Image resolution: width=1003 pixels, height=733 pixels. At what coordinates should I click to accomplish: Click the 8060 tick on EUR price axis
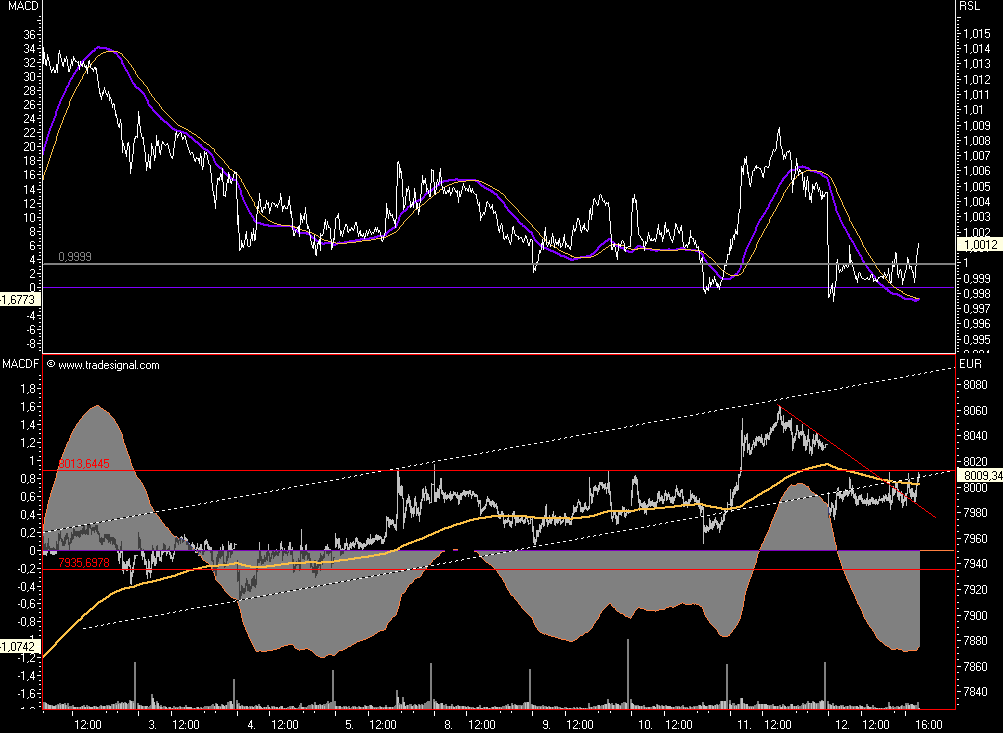(x=973, y=411)
